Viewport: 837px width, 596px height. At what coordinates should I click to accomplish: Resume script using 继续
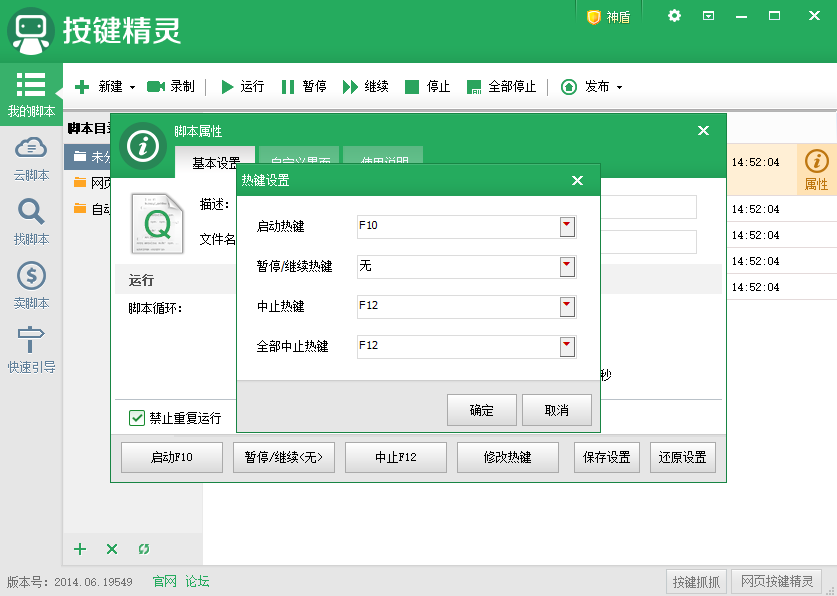(x=366, y=87)
